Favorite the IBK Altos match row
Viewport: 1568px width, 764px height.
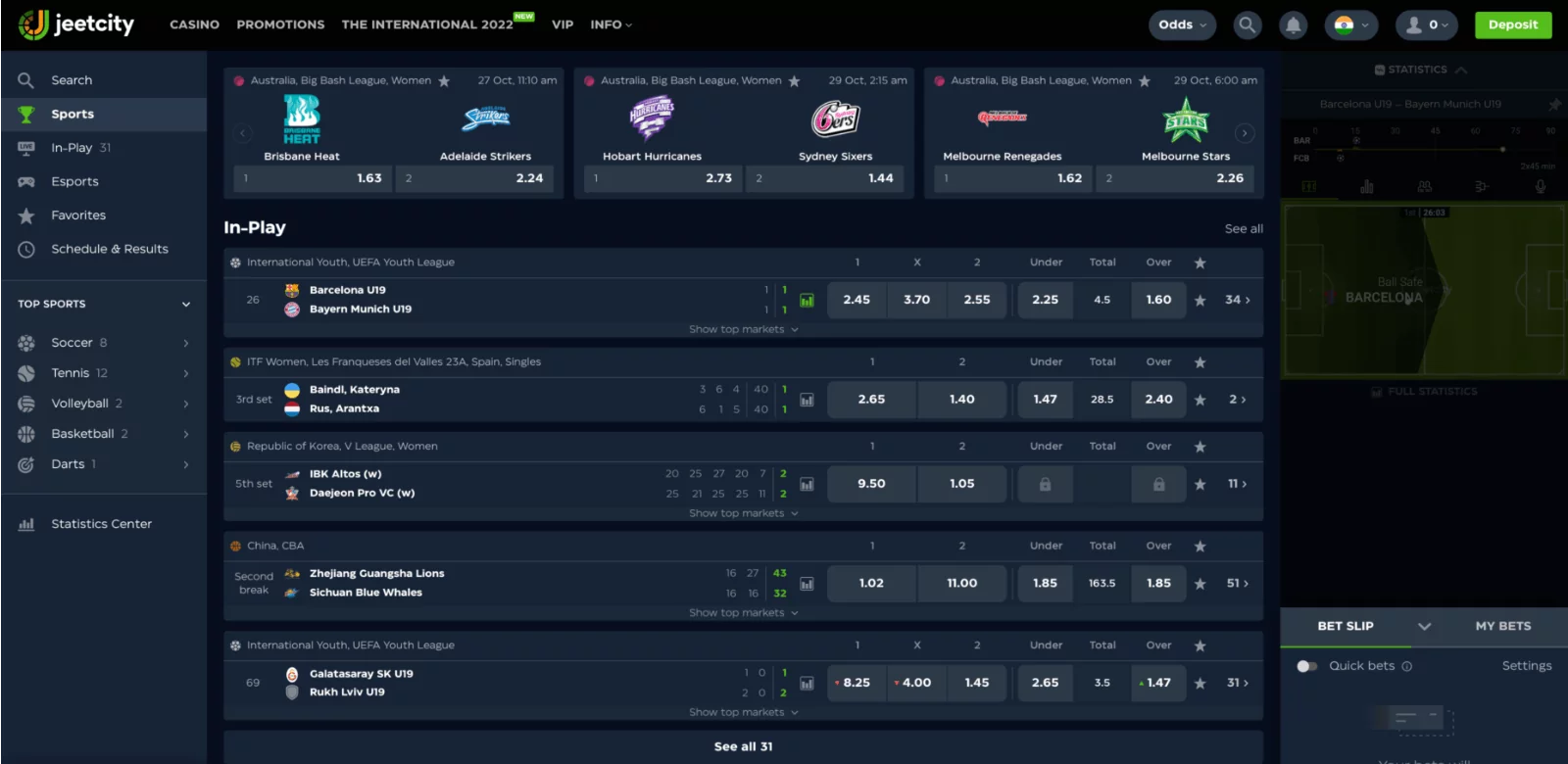[1200, 484]
